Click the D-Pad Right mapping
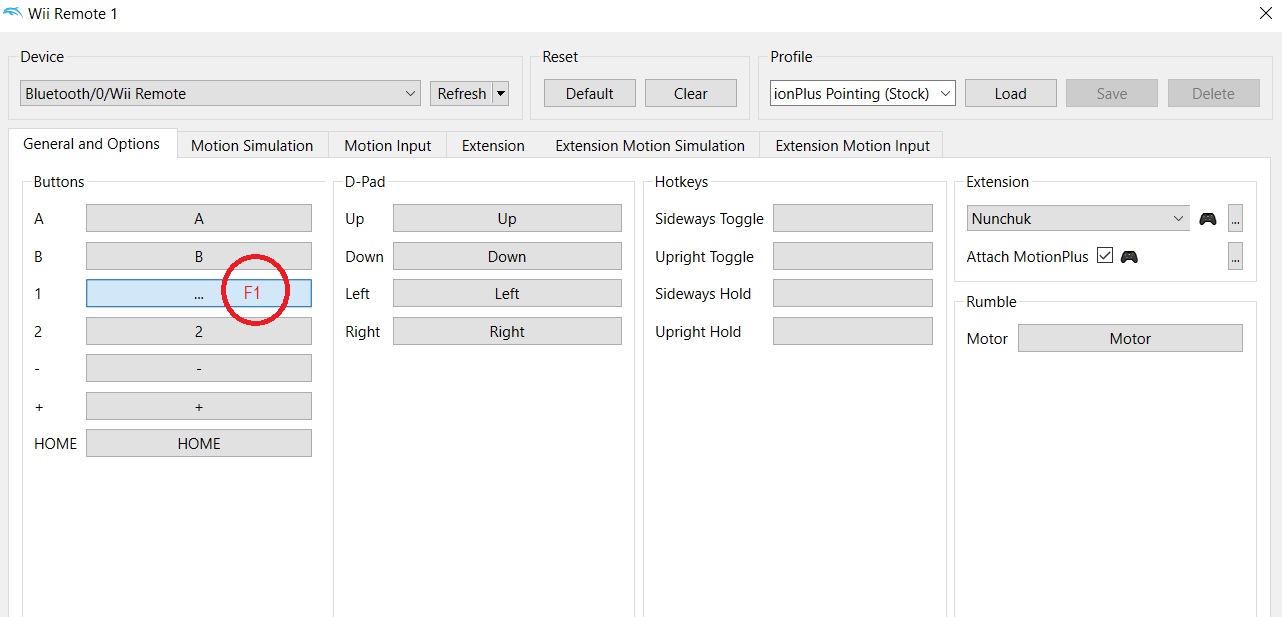 point(507,331)
